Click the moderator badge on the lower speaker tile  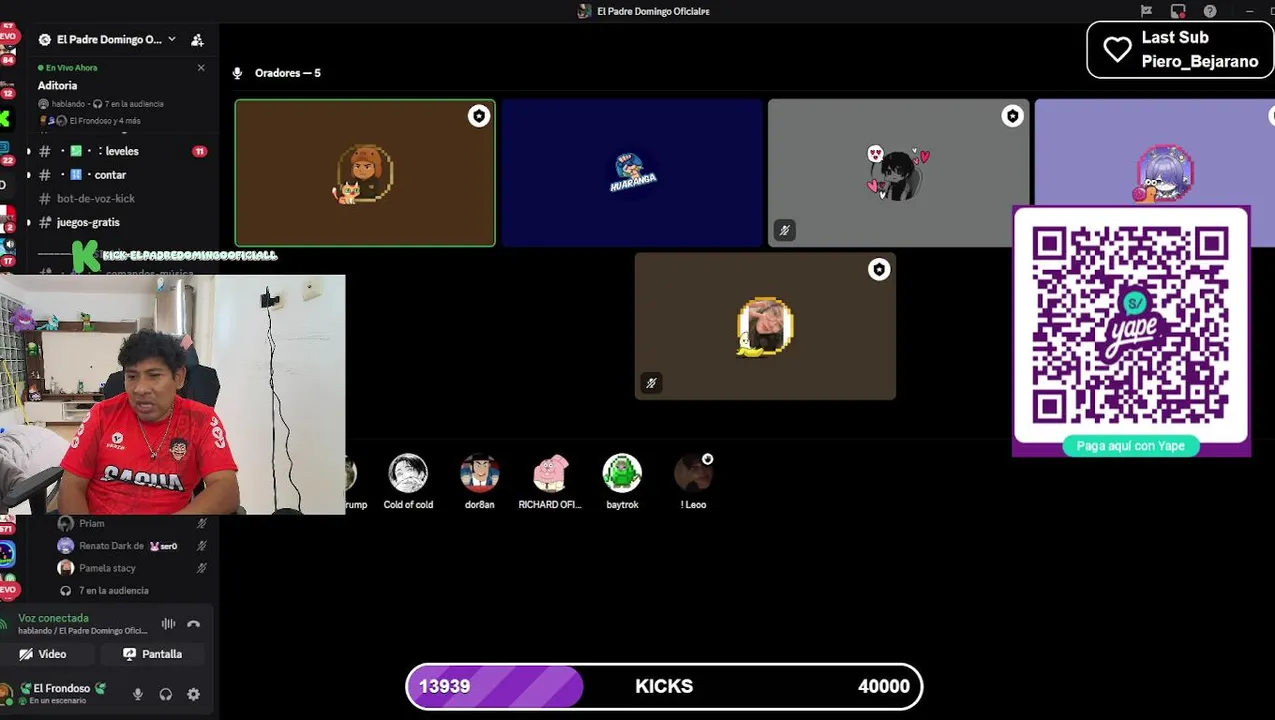tap(879, 270)
